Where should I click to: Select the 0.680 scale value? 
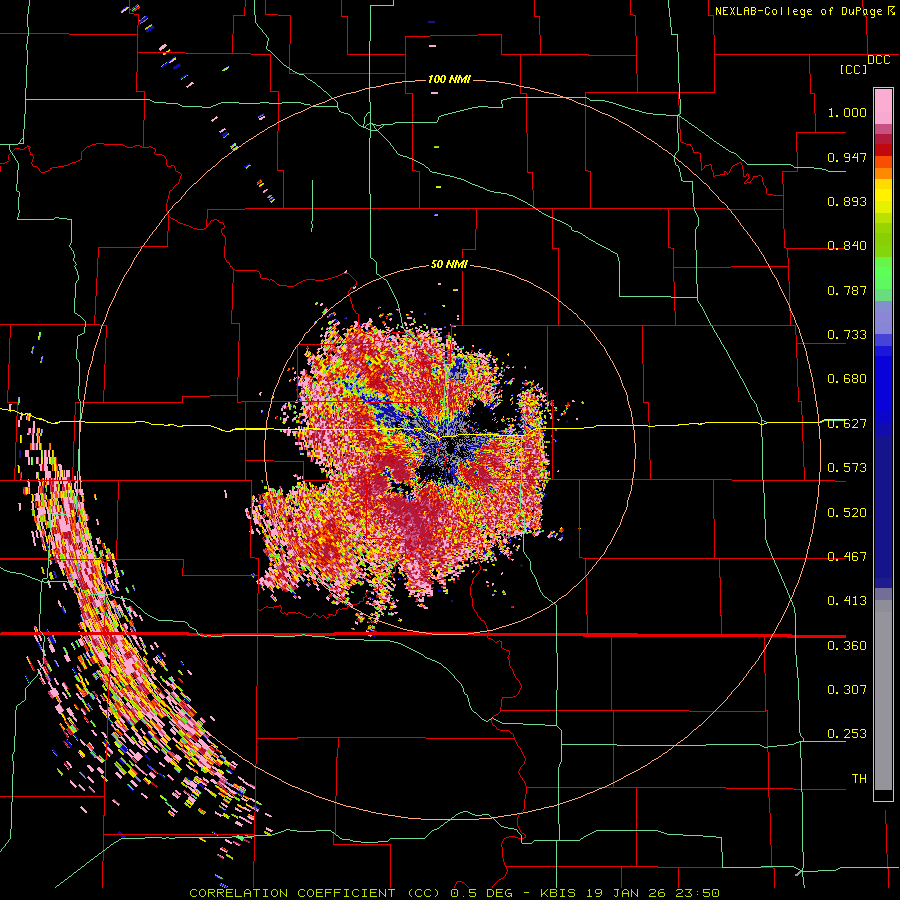point(847,379)
